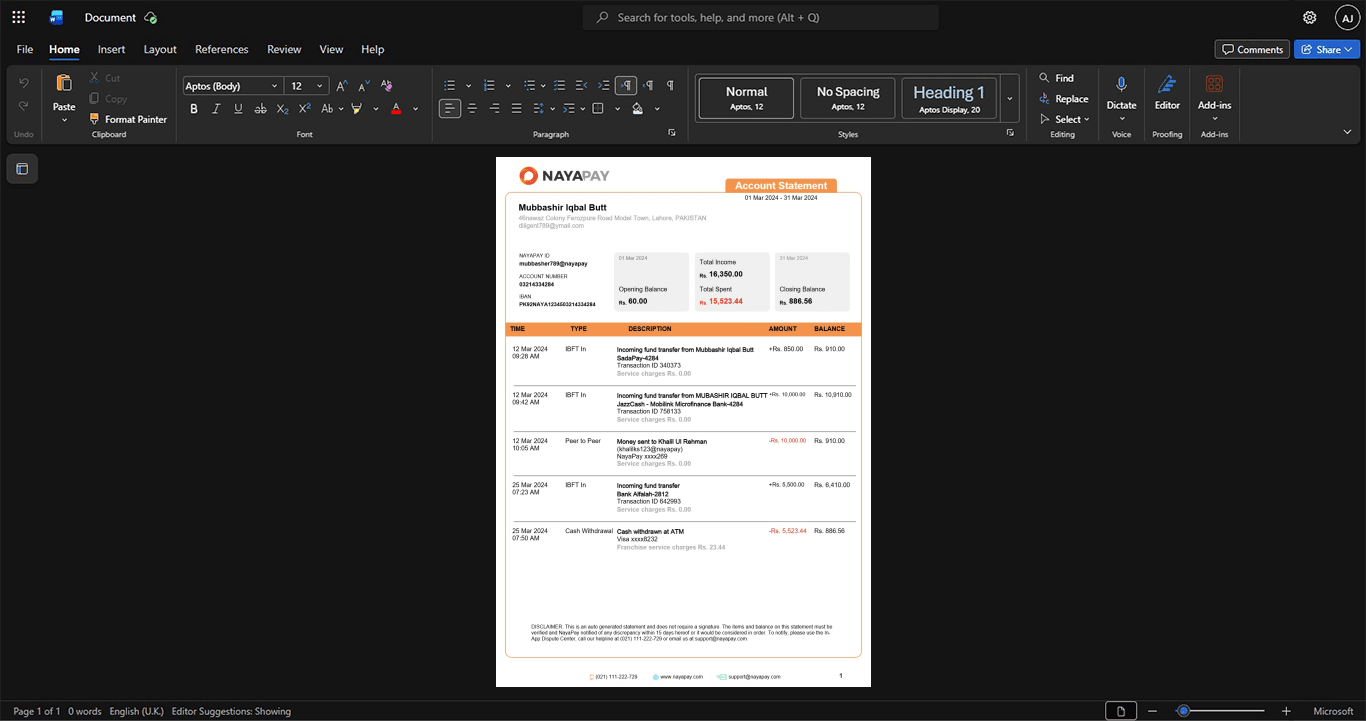The width and height of the screenshot is (1366, 721).
Task: Switch to the References tab
Action: click(x=222, y=49)
